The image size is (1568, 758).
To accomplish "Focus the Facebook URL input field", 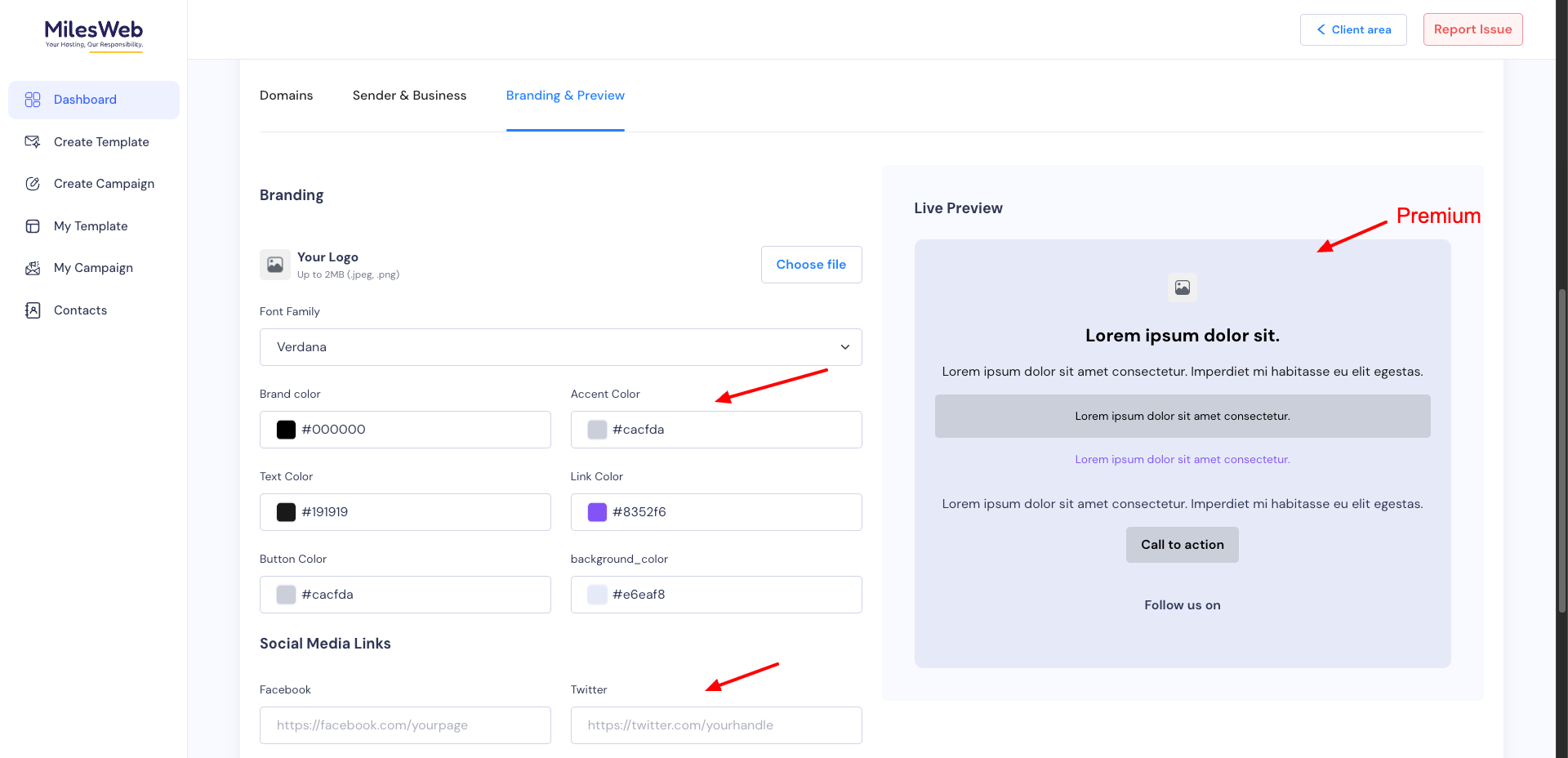I will [405, 725].
